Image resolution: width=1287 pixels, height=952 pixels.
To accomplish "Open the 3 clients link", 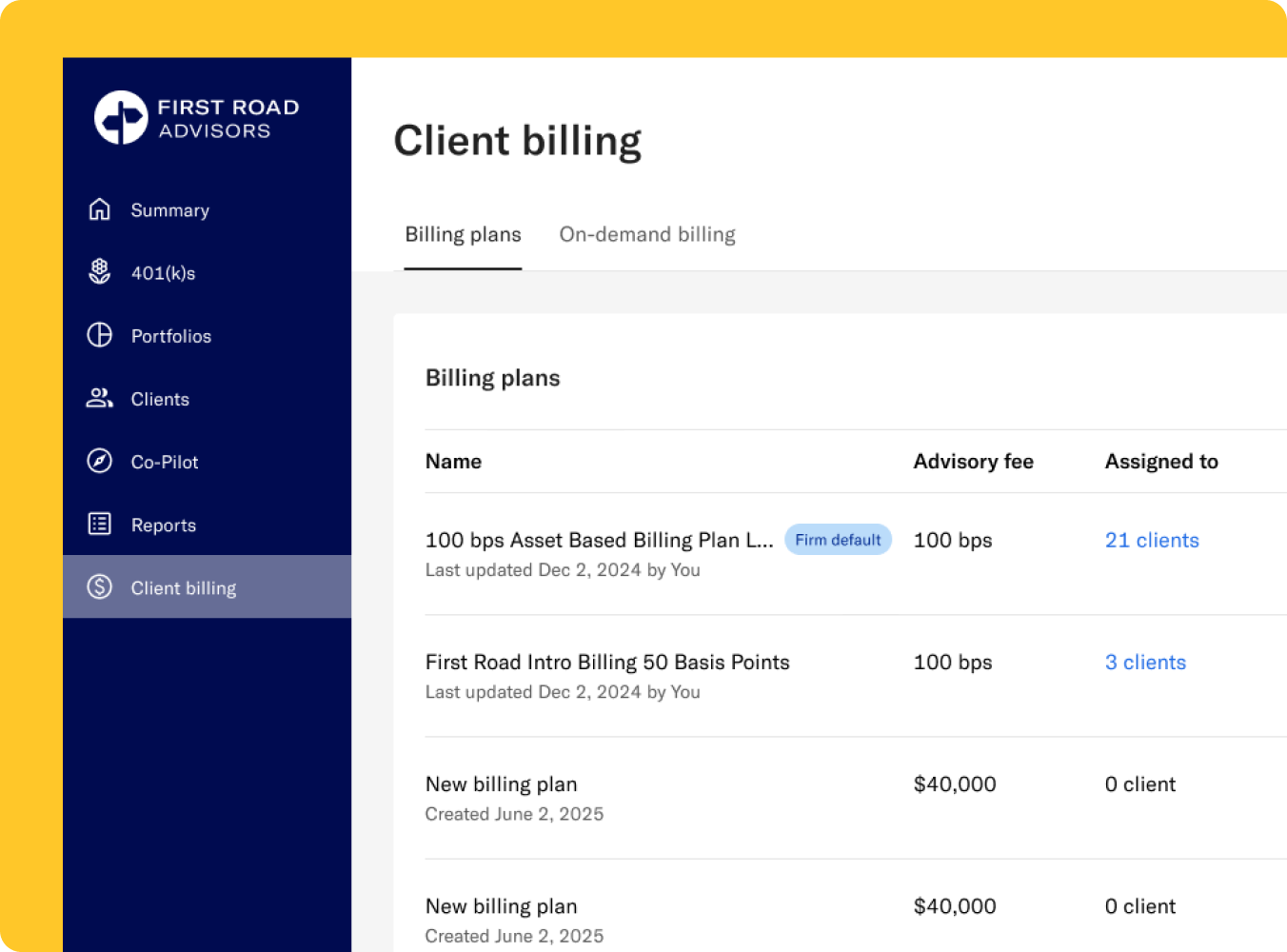I will tap(1145, 663).
